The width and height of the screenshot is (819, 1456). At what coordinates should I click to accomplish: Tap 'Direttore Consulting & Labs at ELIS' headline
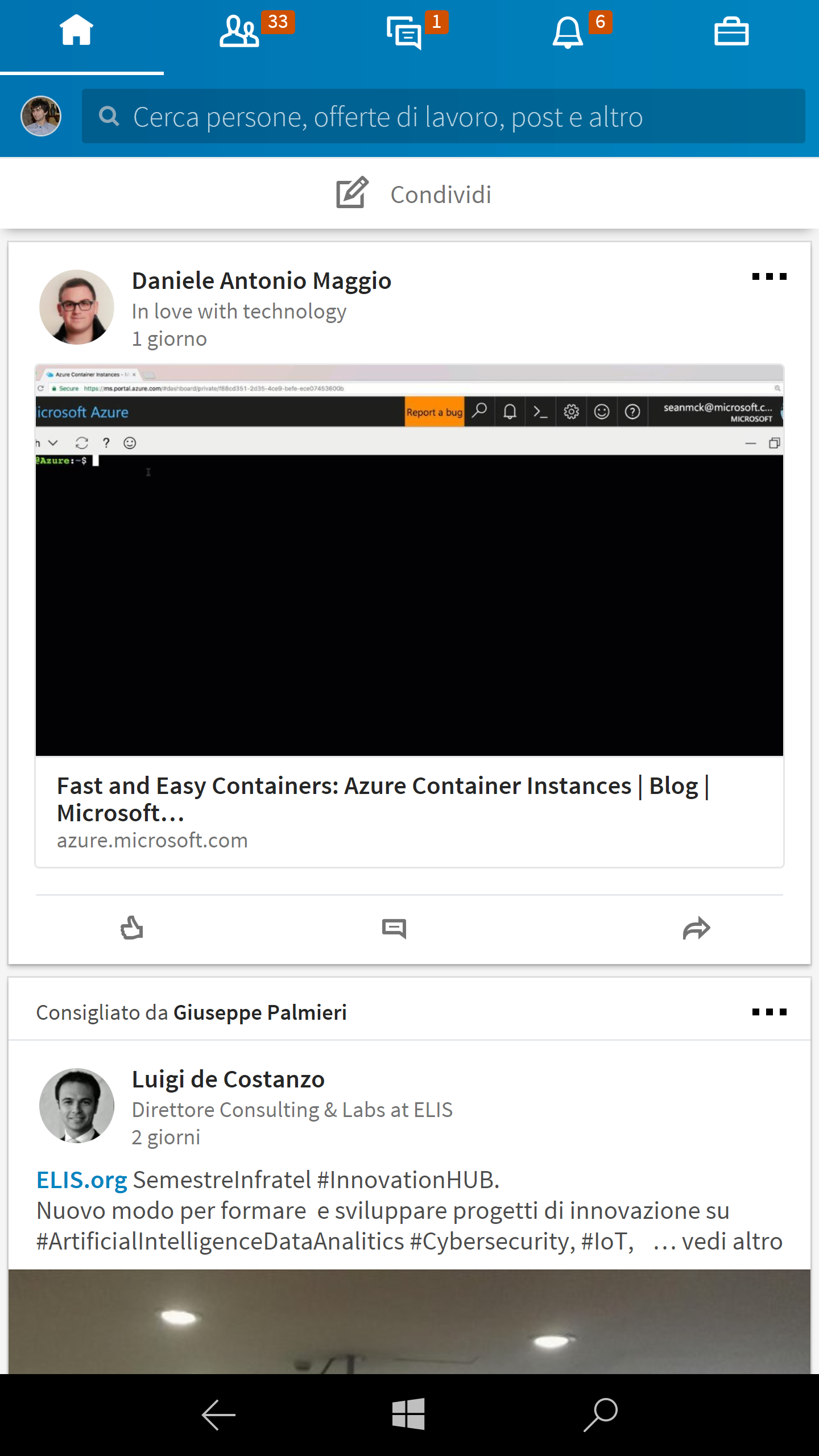[292, 1110]
